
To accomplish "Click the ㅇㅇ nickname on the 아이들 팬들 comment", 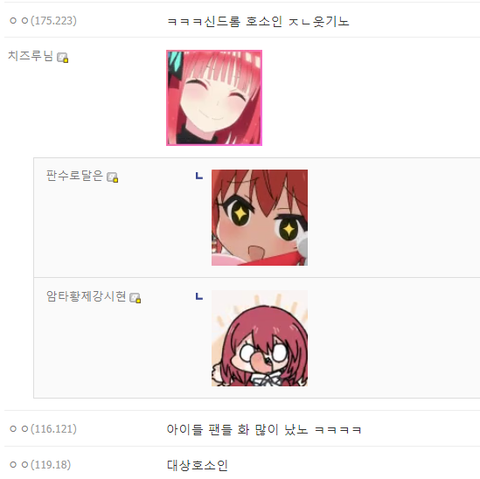I will (19, 429).
